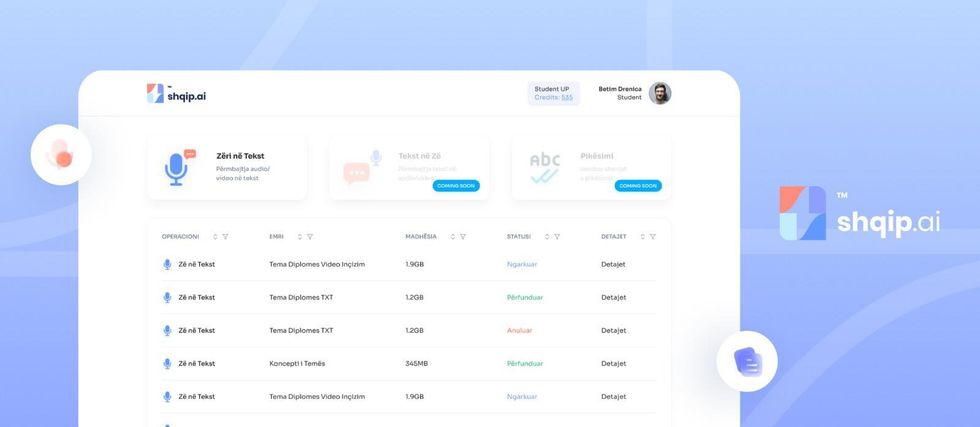This screenshot has width=980, height=427.
Task: Toggle sort arrows on MADHËSIA column
Action: click(x=452, y=237)
